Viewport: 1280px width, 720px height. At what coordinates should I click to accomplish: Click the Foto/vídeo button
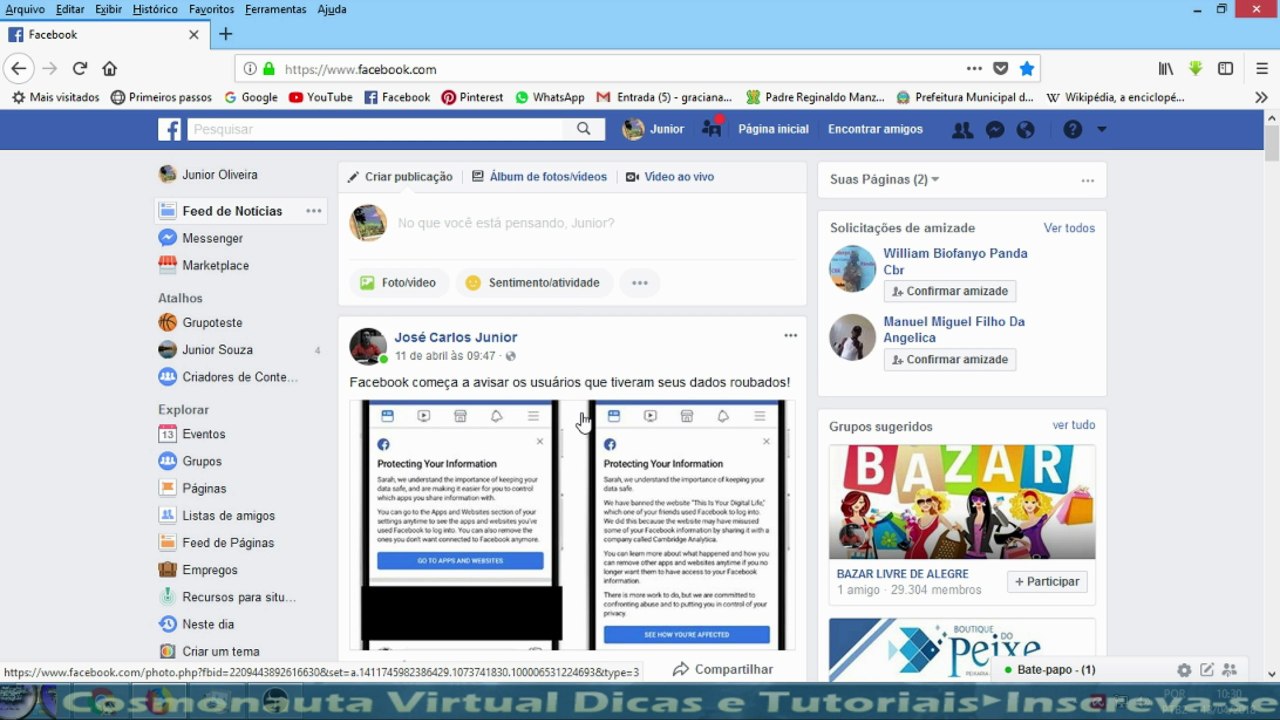[x=398, y=283]
